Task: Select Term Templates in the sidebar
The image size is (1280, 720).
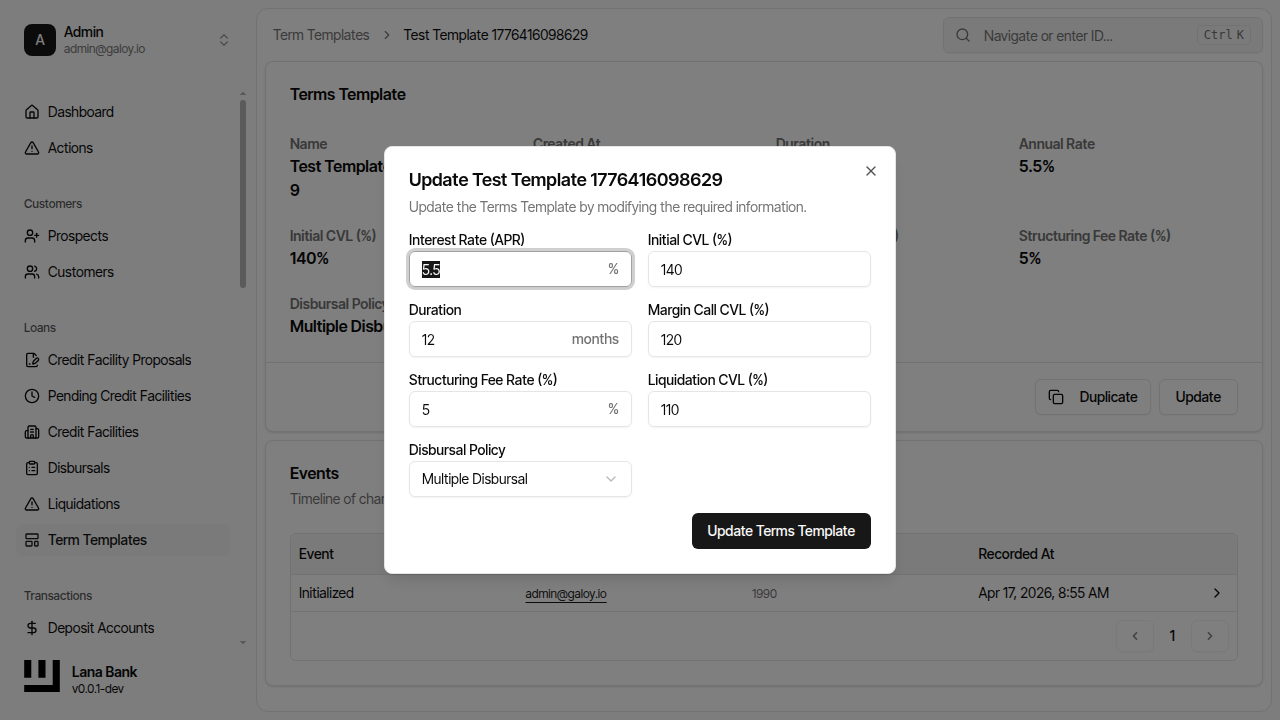Action: click(97, 539)
